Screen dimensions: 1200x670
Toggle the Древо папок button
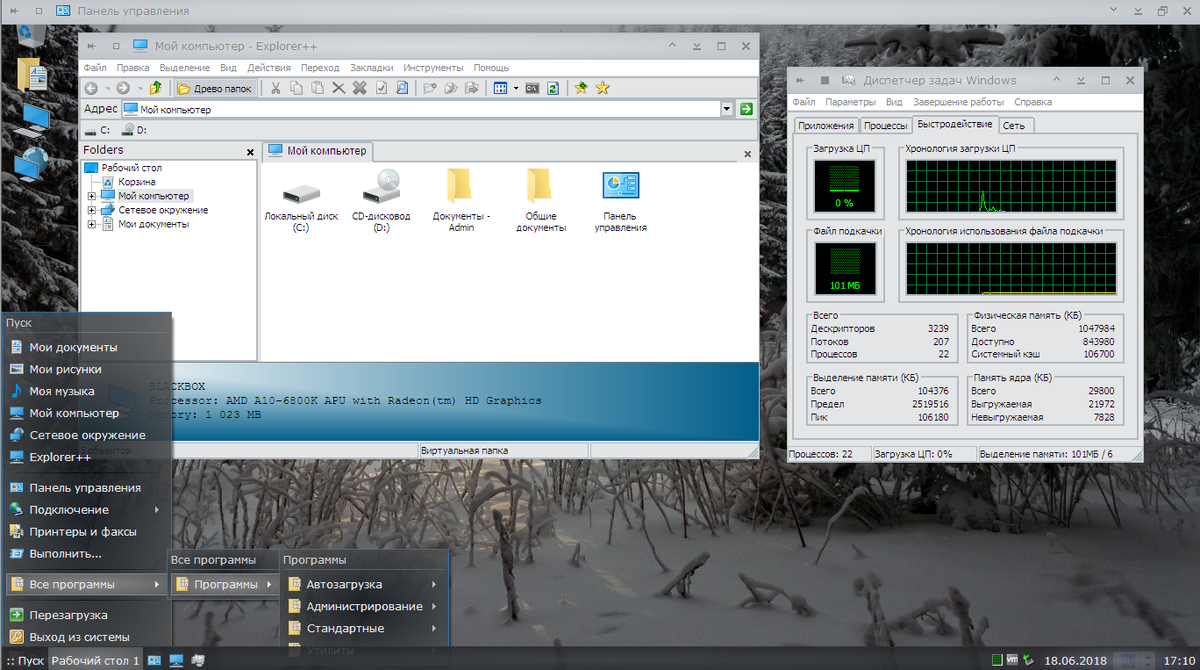(215, 88)
